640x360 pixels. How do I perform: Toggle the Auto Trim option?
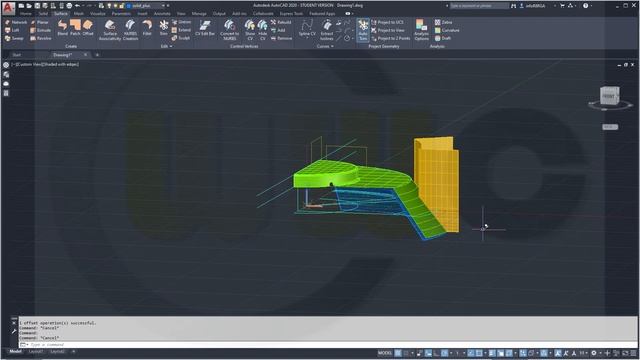point(363,30)
